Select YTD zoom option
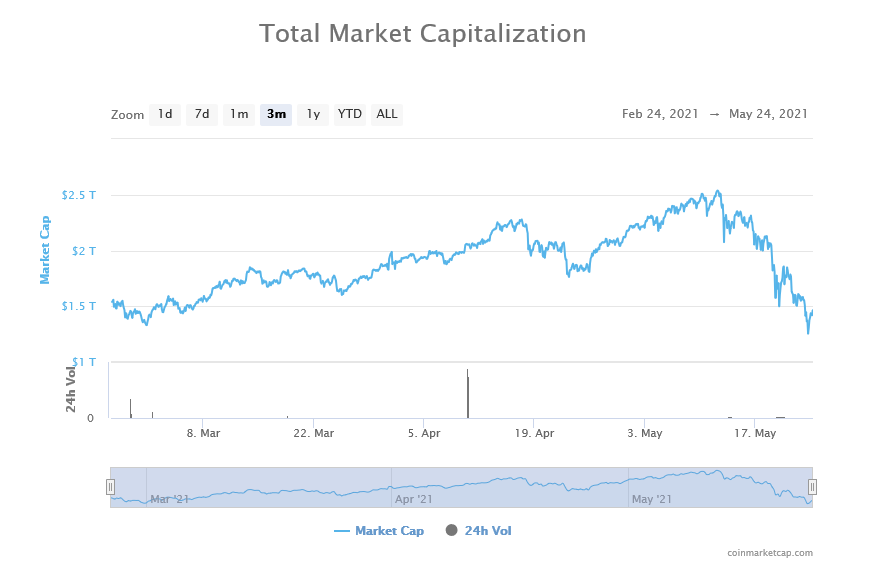869x577 pixels. pos(349,114)
